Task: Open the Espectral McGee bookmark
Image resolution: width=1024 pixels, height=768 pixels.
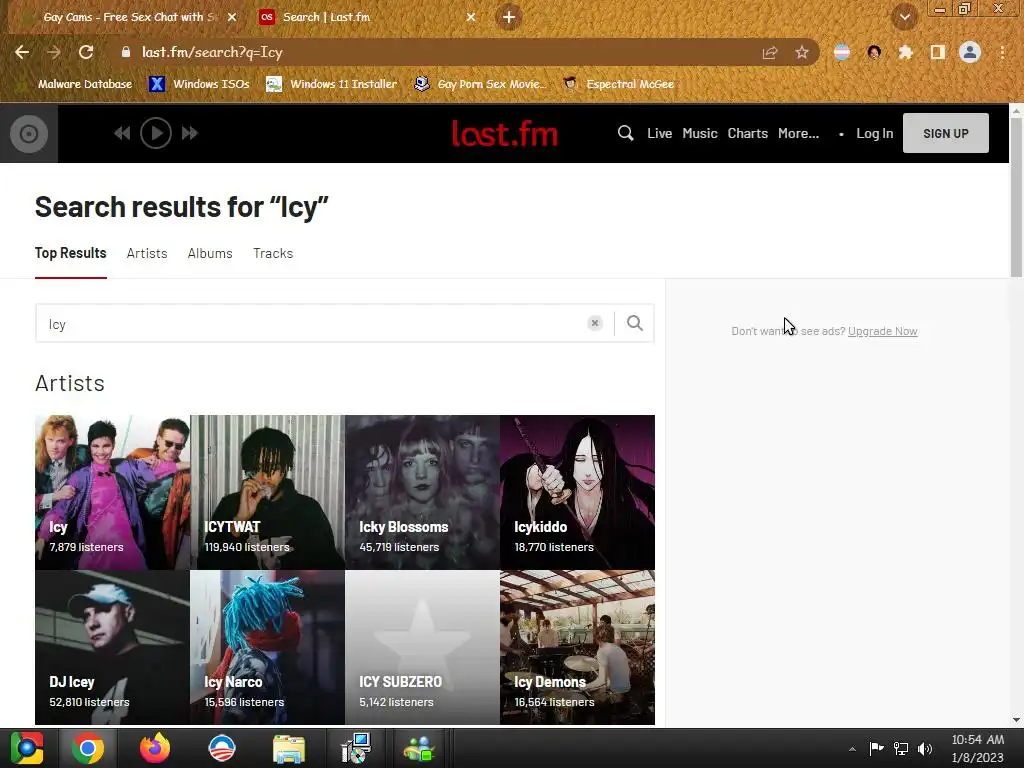Action: pyautogui.click(x=619, y=84)
